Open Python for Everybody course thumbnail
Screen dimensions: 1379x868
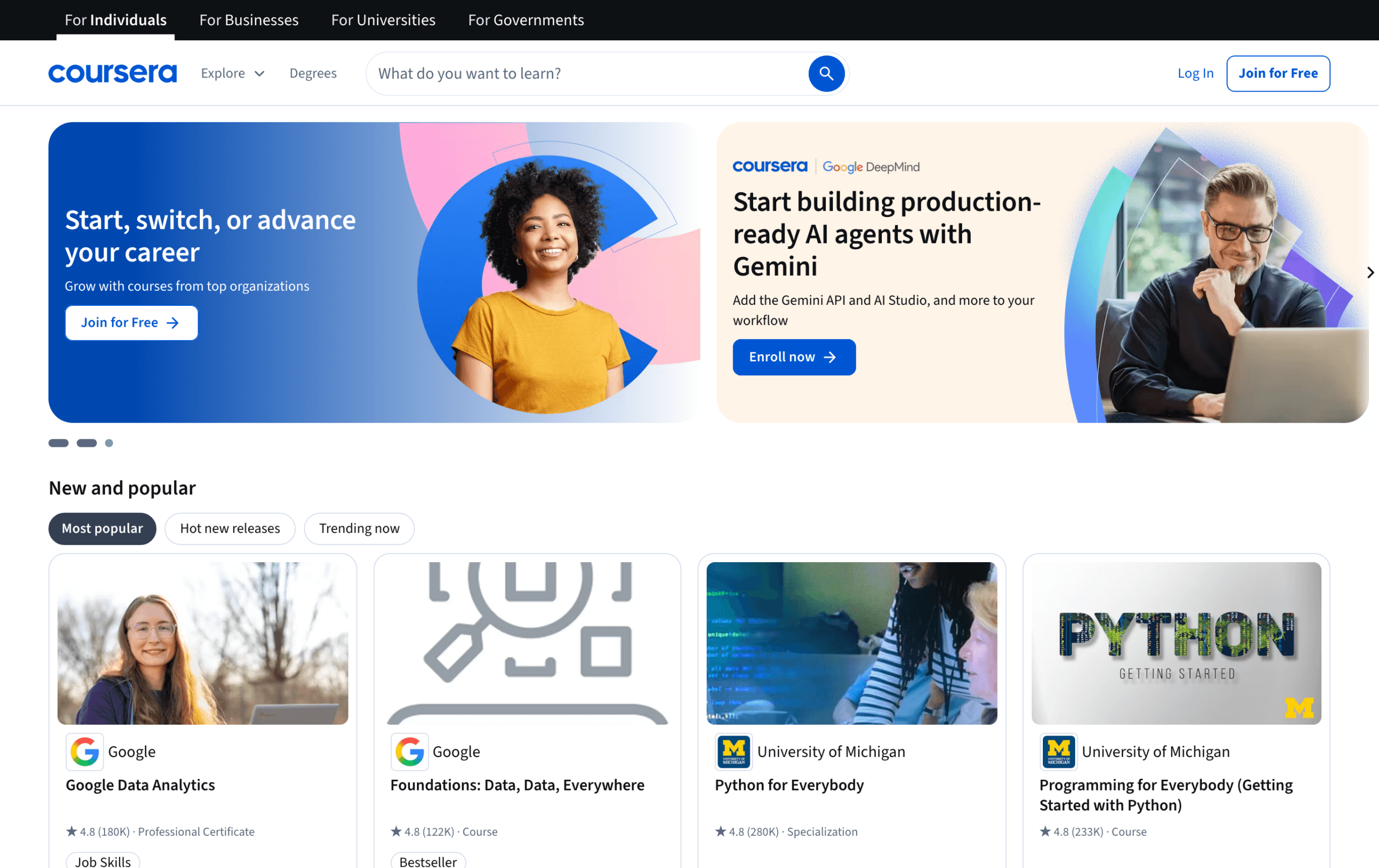(852, 643)
